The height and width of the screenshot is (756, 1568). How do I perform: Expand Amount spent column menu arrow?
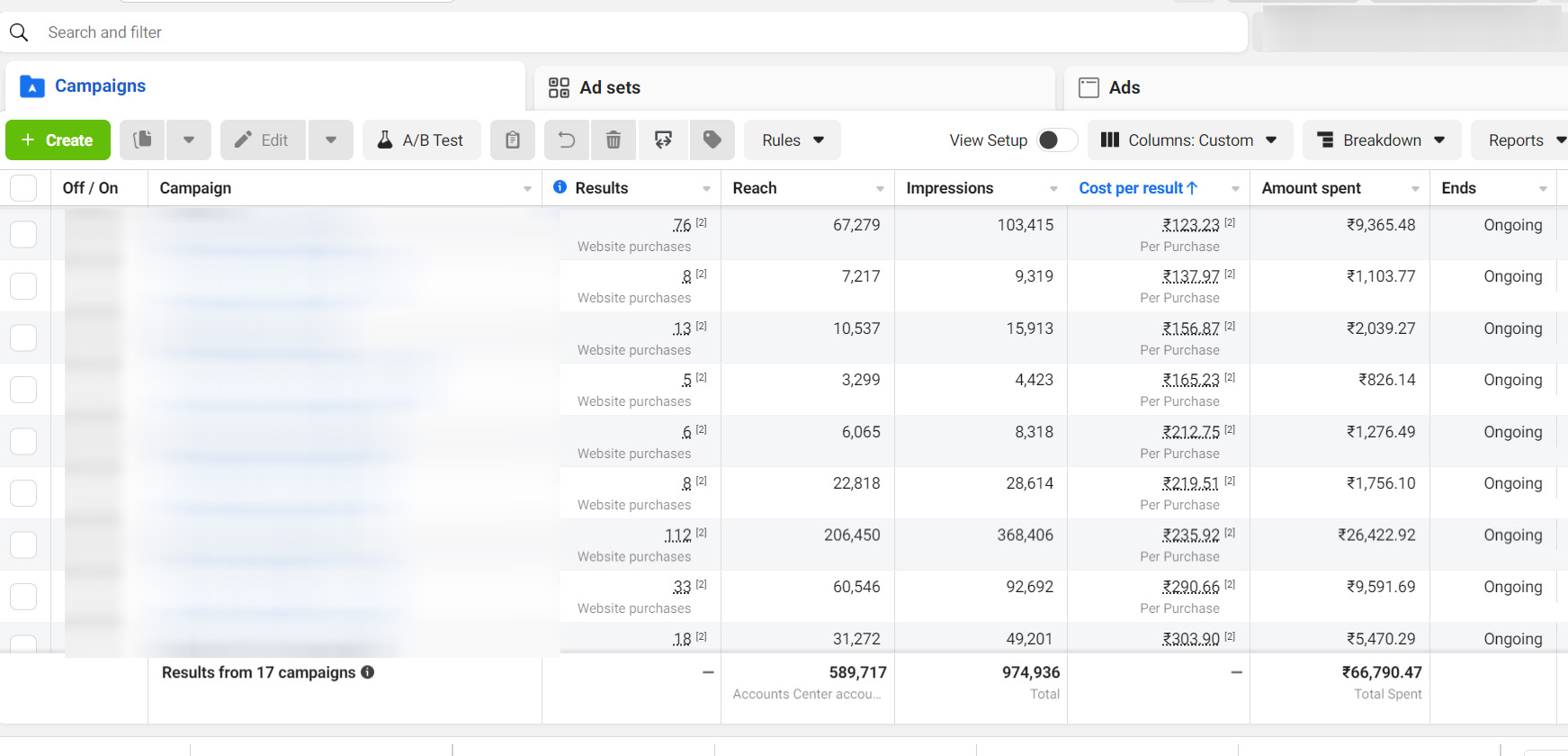pyautogui.click(x=1415, y=188)
